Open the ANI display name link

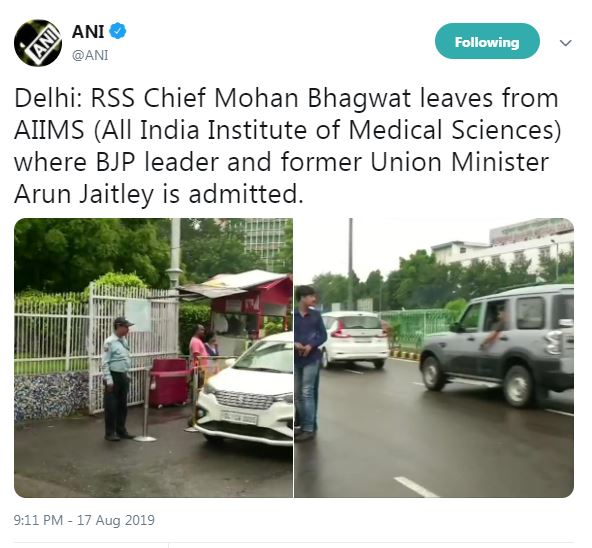[x=88, y=31]
